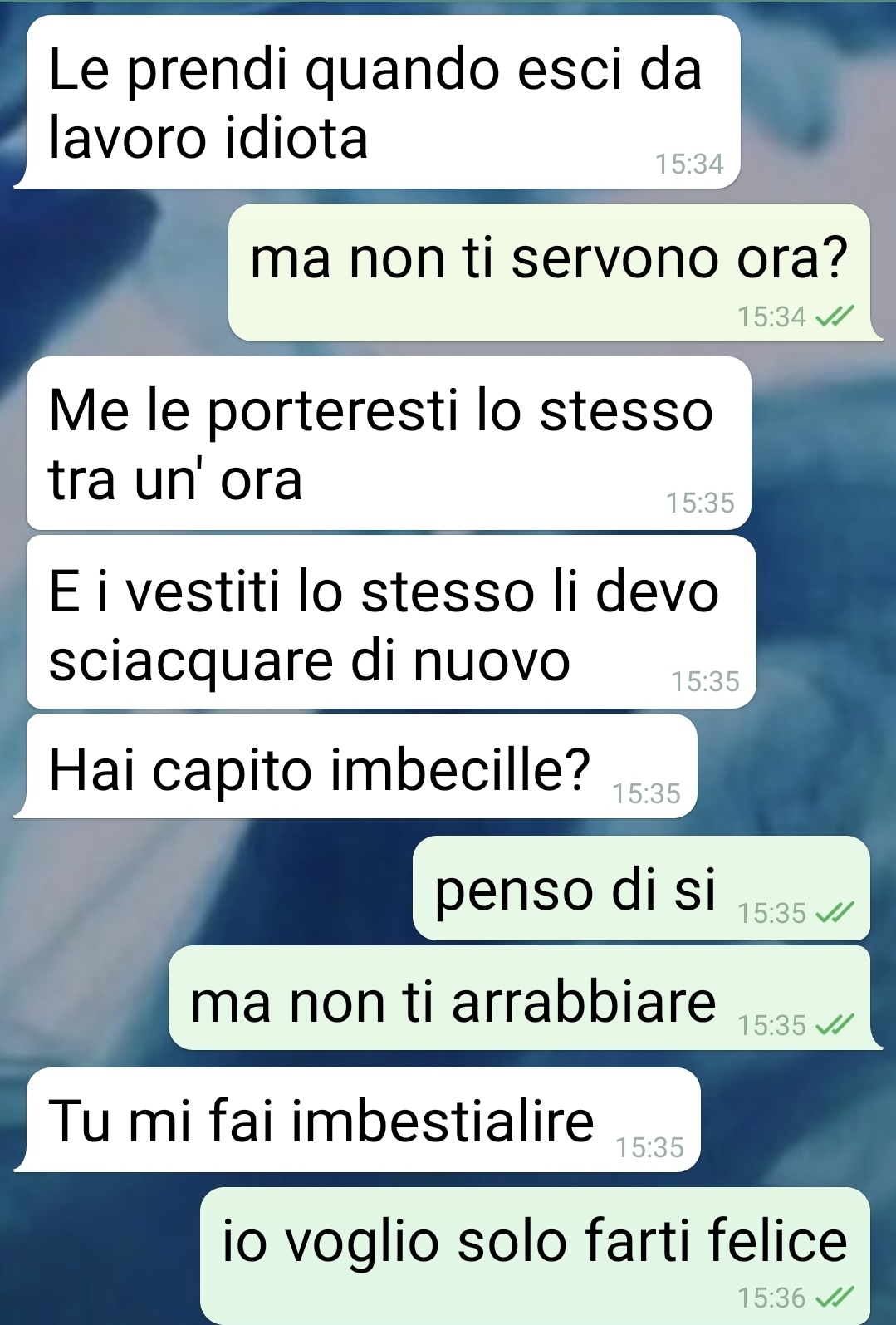Tap the 15:35 time under 'tra un' ora'
The height and width of the screenshot is (1325, 896).
pos(700,503)
